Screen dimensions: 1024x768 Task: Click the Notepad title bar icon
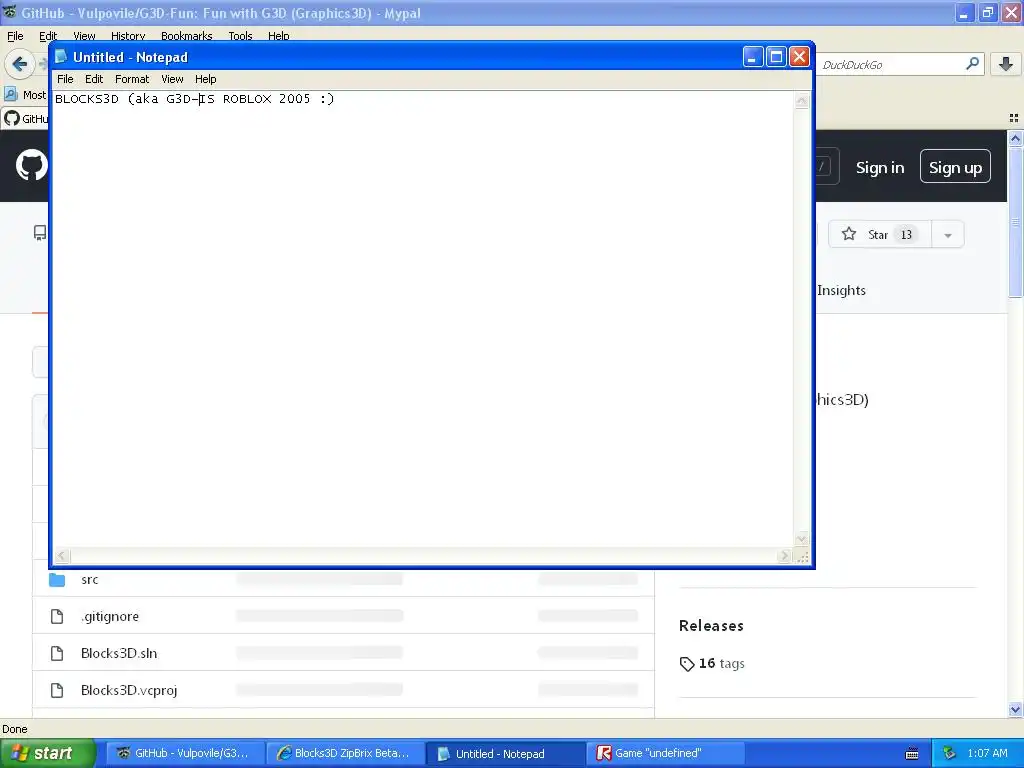[x=61, y=57]
